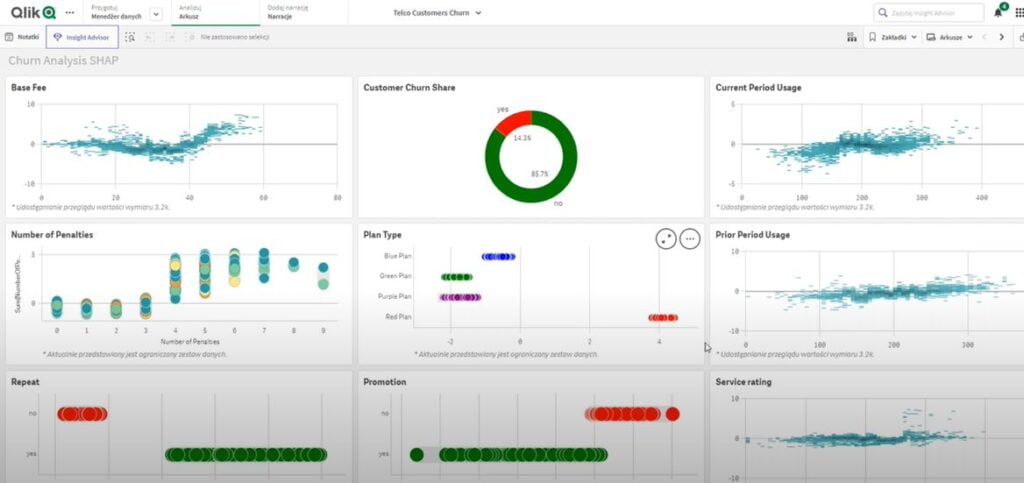Expand the Zakładki bookmarks dropdown
This screenshot has width=1024, height=483.
(x=892, y=37)
